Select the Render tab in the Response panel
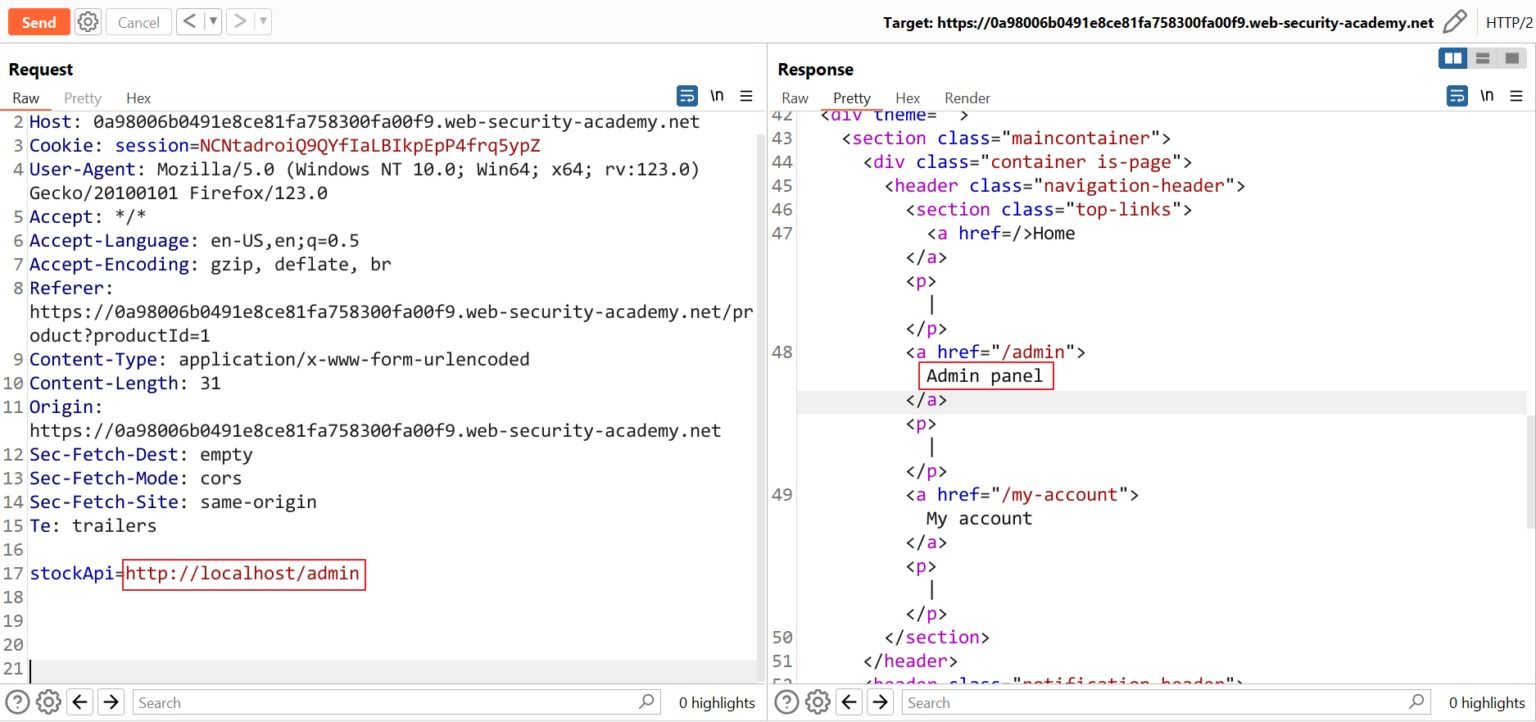 (967, 98)
